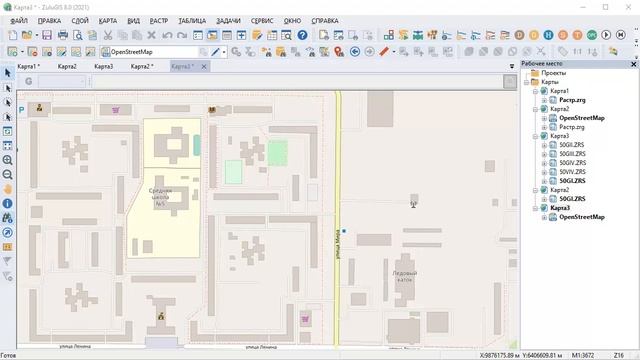Select the bold Карта3 node in workspace tree
This screenshot has height=360, width=640.
tap(560, 208)
